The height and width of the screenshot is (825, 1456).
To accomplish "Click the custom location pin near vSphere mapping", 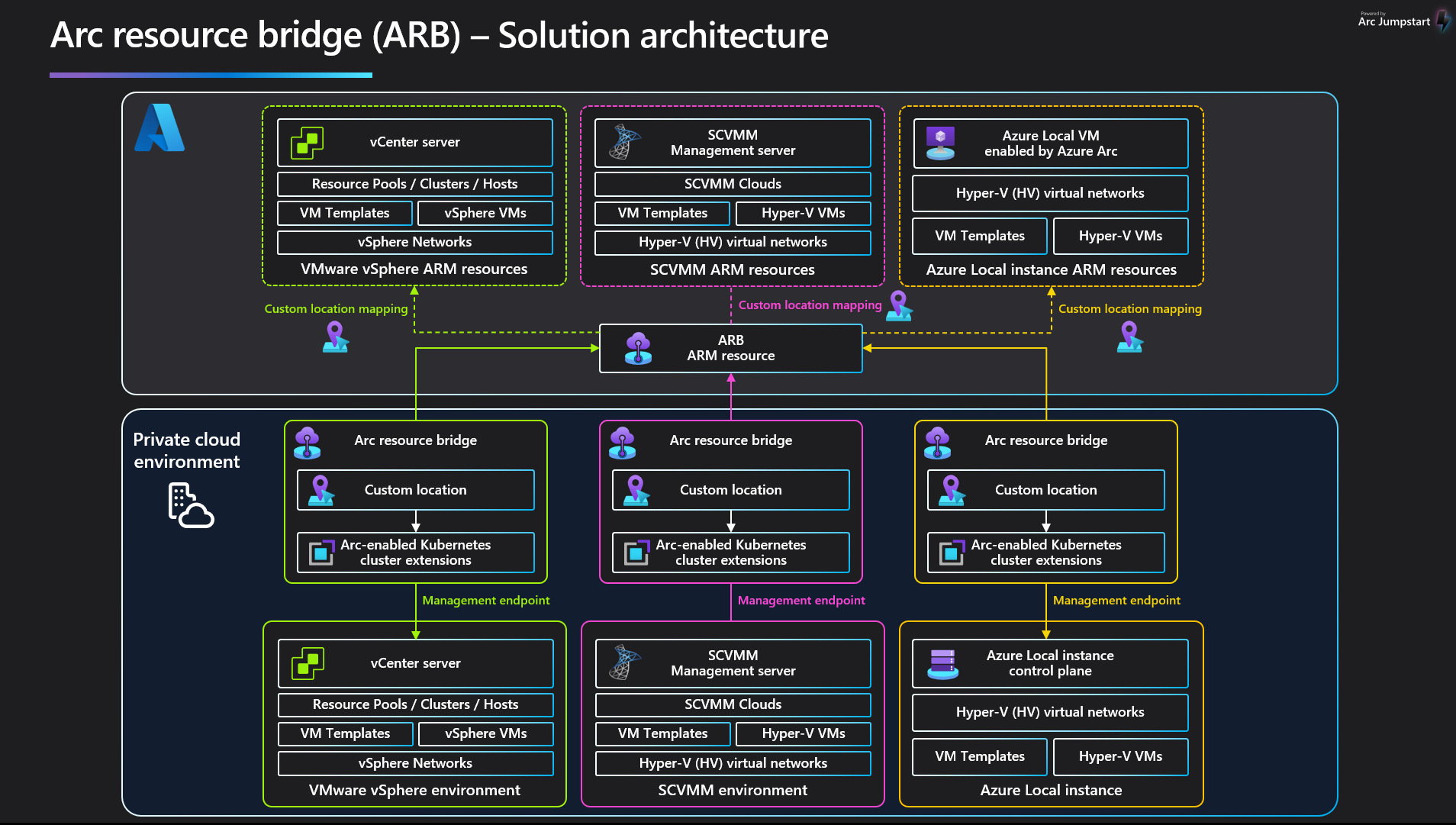I will coord(334,336).
